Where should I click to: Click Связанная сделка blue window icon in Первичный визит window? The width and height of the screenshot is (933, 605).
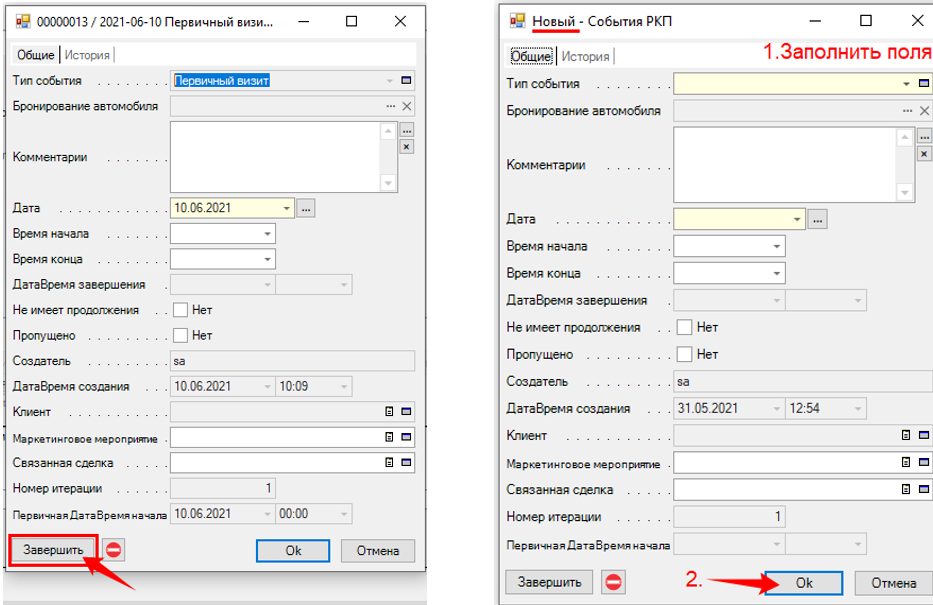[406, 463]
